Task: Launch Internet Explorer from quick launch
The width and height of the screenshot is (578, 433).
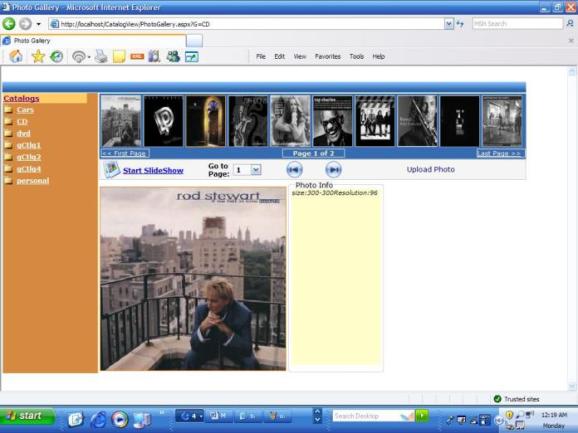Action: tap(98, 419)
